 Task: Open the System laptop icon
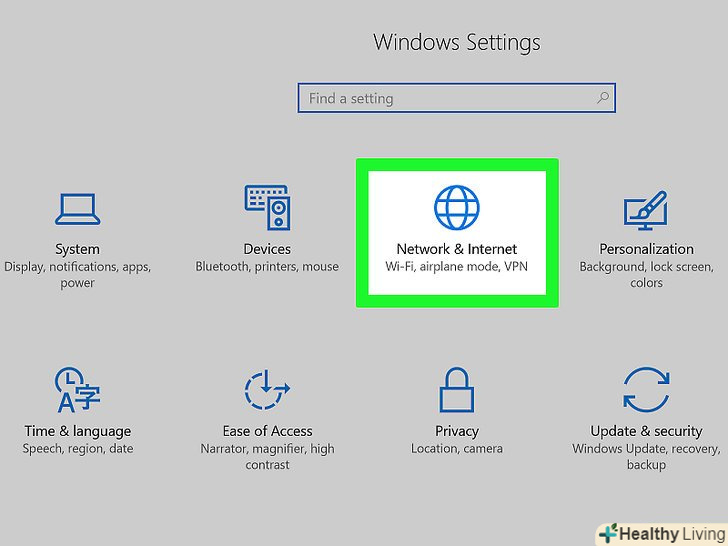coord(78,209)
